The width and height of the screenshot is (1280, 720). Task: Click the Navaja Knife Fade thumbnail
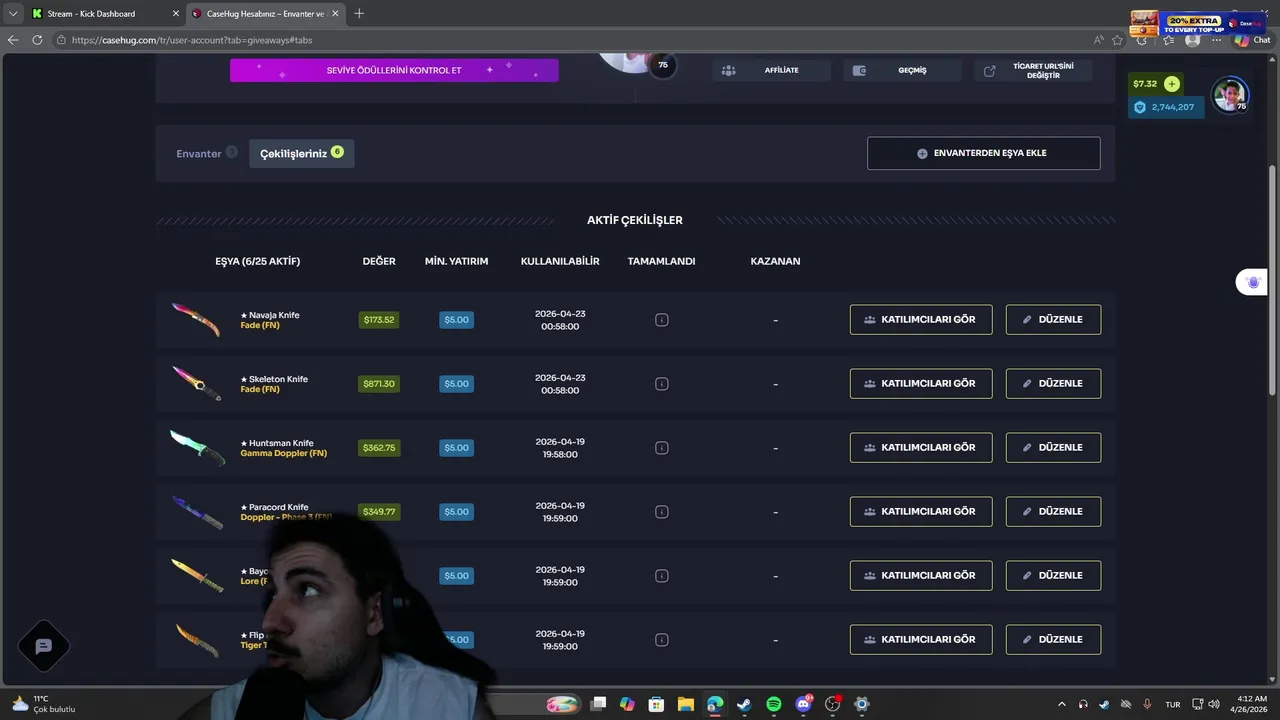coord(196,319)
